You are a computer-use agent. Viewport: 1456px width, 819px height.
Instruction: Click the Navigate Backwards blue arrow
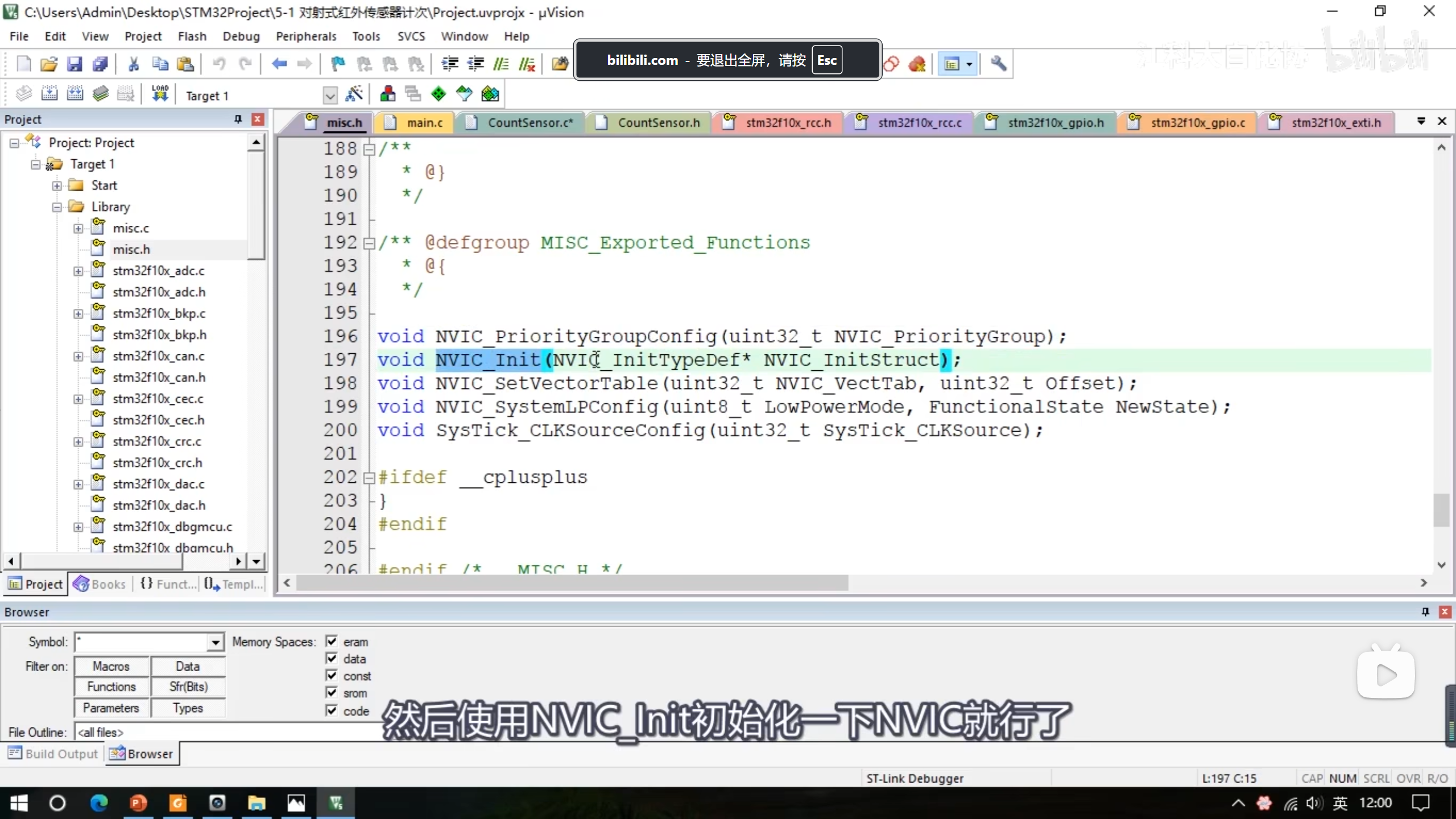click(279, 64)
